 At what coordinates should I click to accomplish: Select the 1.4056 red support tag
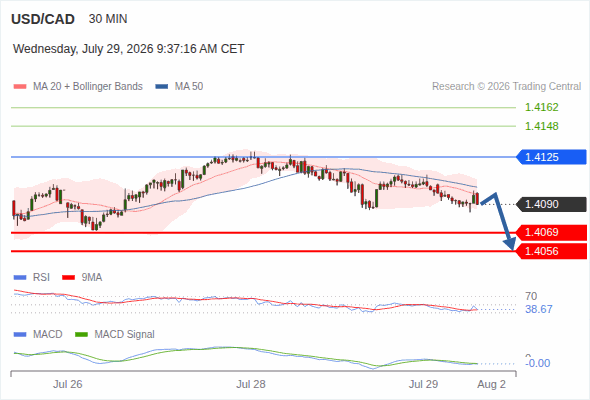tap(551, 251)
